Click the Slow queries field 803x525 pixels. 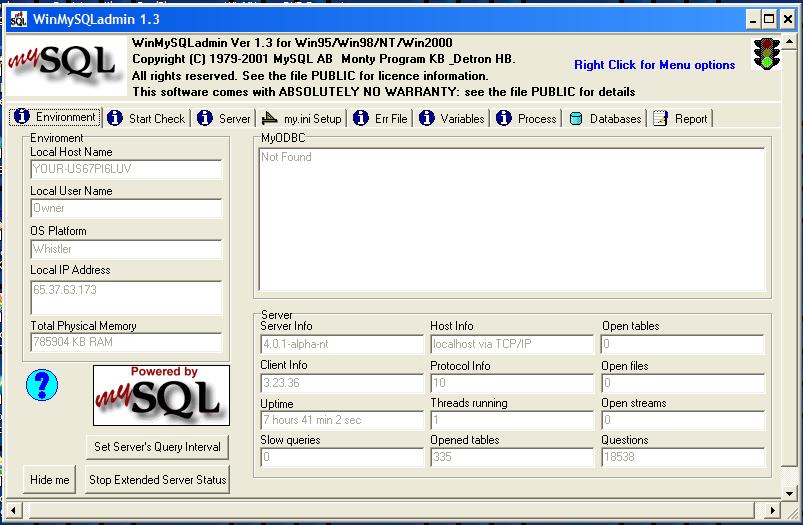342,457
